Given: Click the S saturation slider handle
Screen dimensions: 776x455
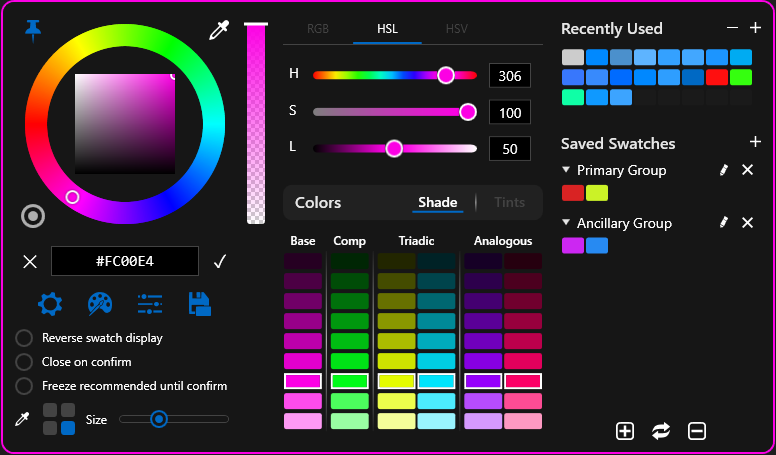Looking at the screenshot, I should (468, 112).
